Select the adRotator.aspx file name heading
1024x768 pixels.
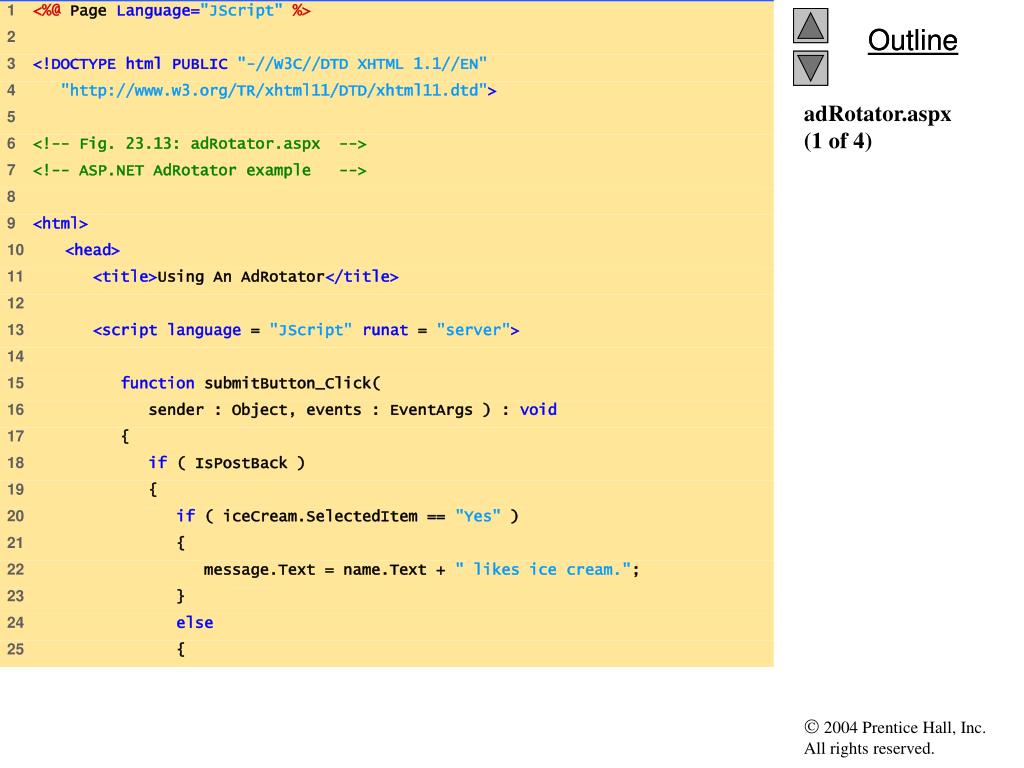pos(877,114)
